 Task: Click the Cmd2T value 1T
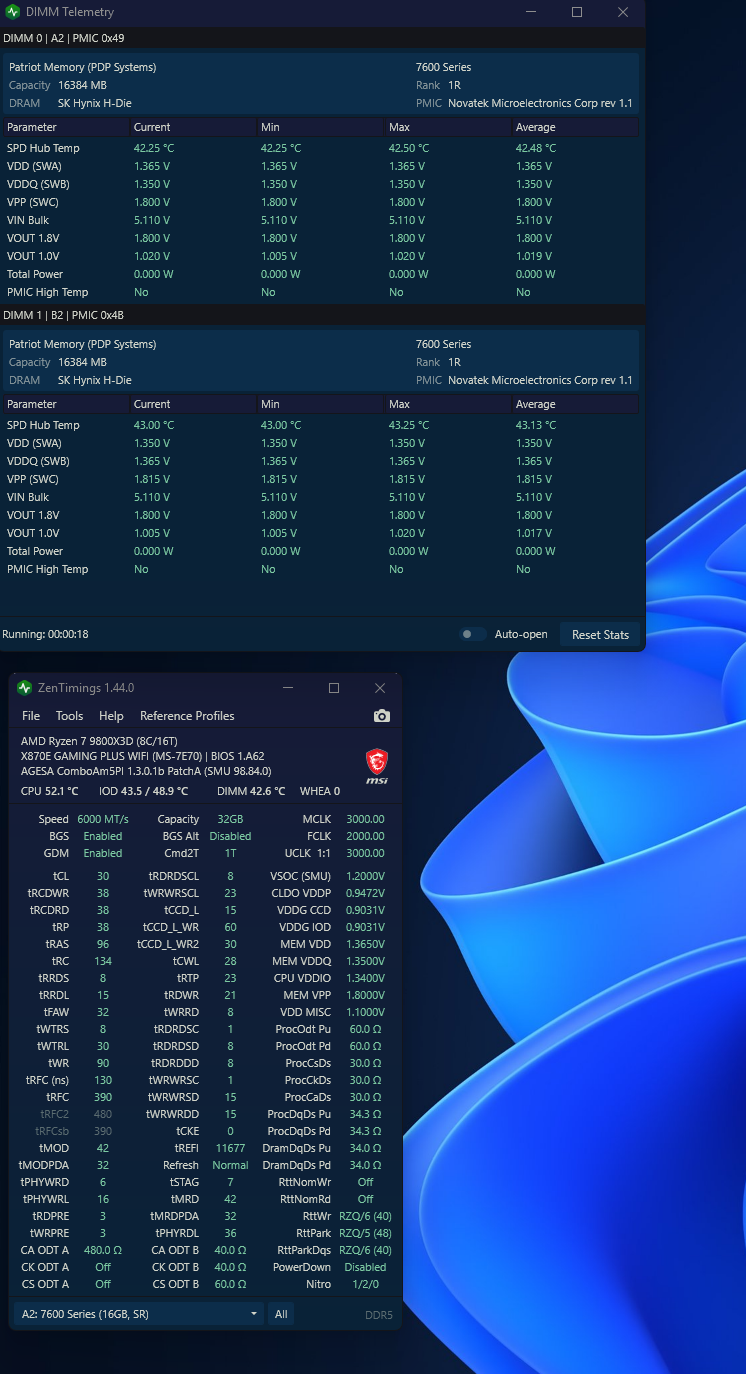[230, 853]
